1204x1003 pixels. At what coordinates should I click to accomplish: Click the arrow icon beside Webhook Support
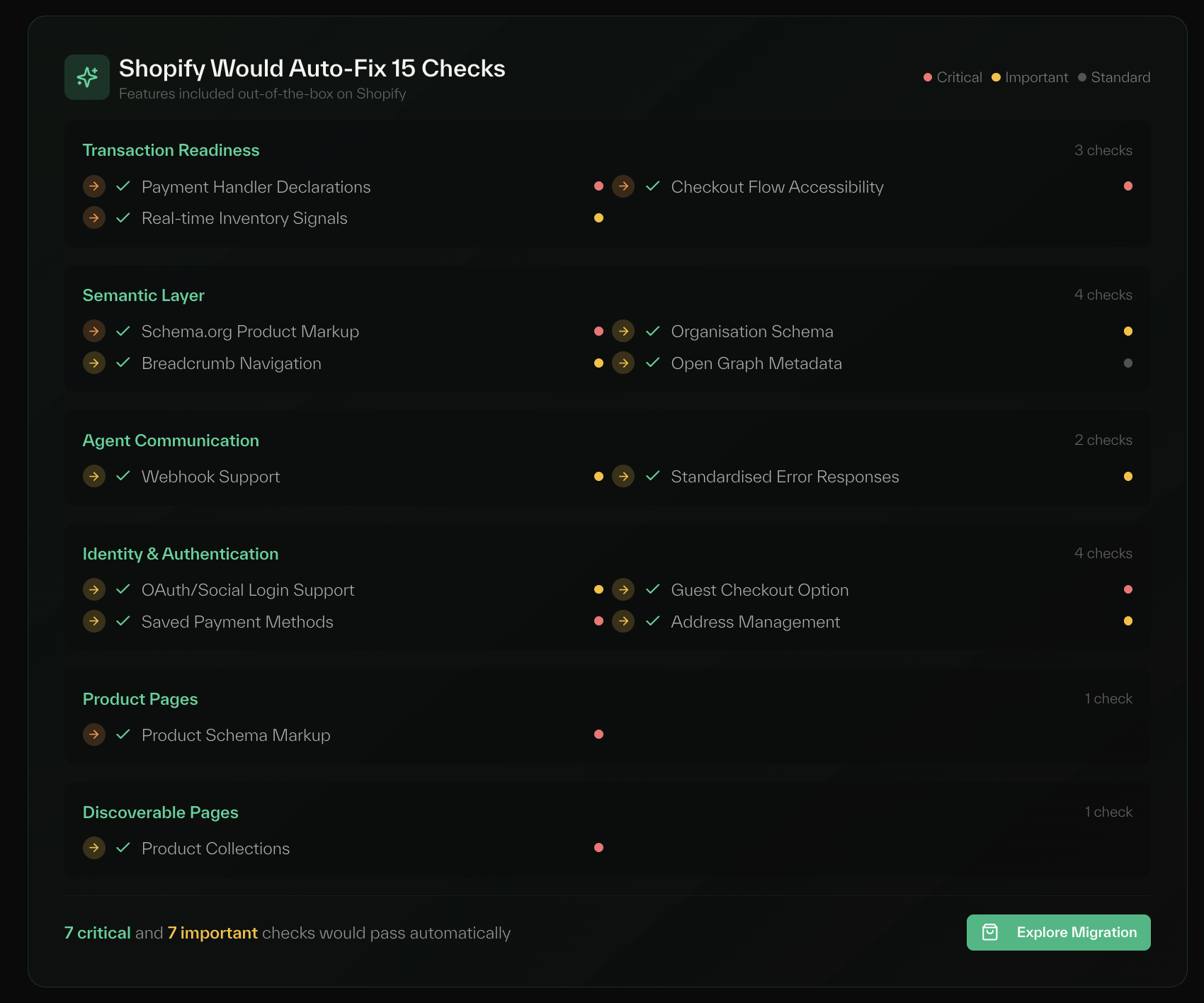tap(94, 476)
